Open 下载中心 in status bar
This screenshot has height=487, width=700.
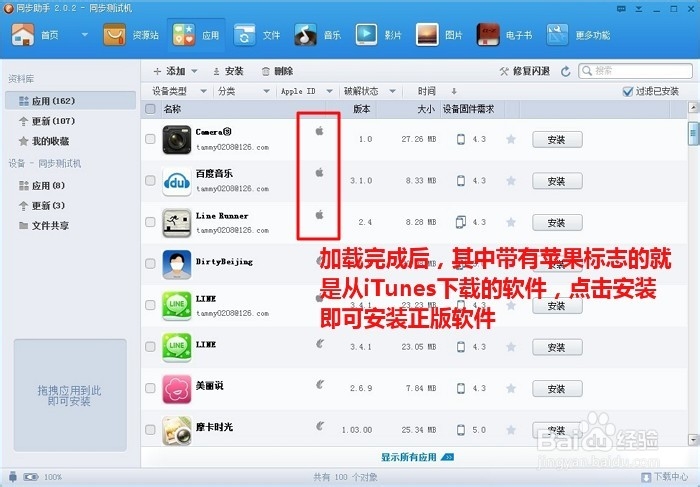coord(665,477)
